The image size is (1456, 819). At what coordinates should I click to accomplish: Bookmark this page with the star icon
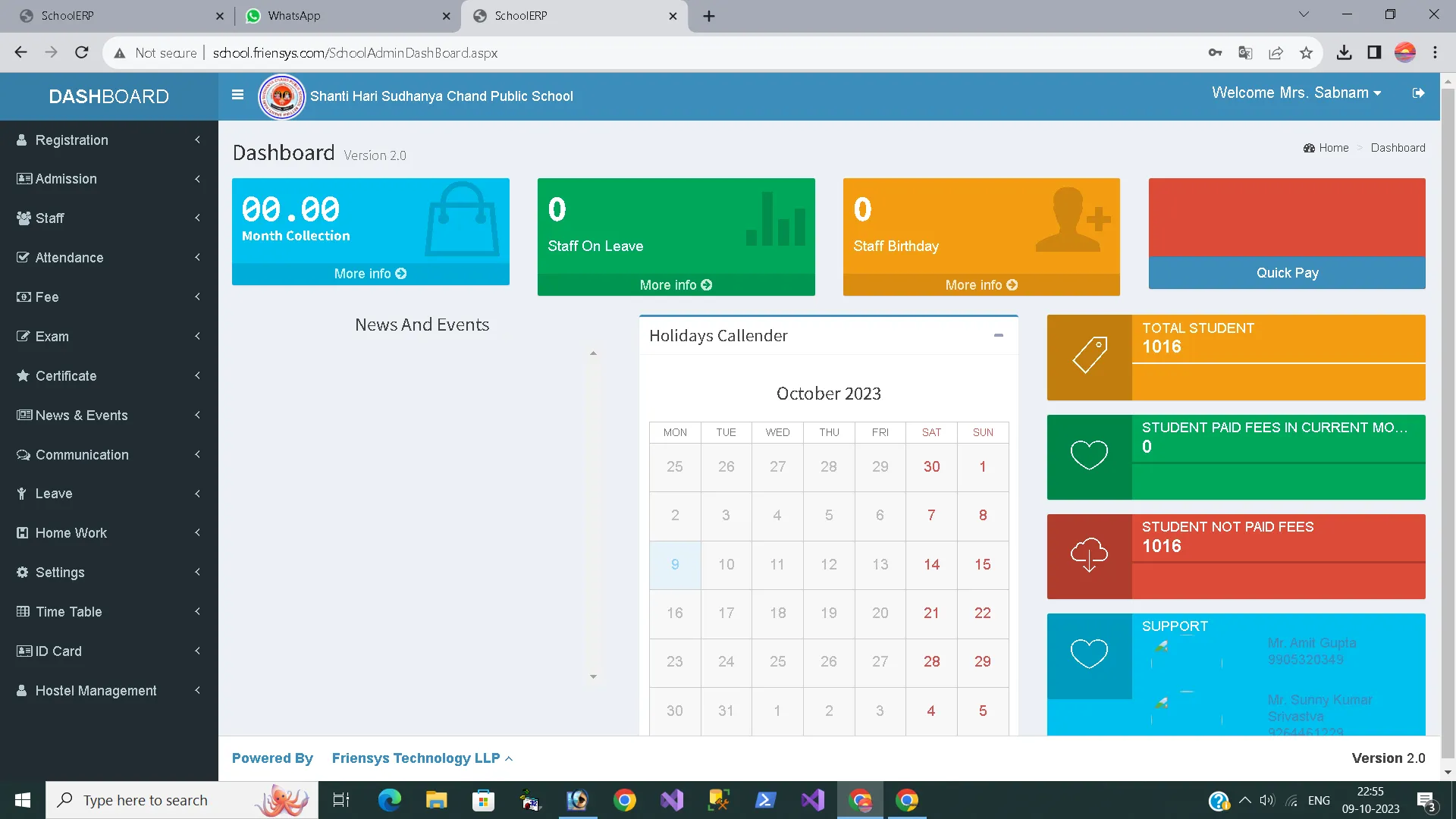(1306, 52)
